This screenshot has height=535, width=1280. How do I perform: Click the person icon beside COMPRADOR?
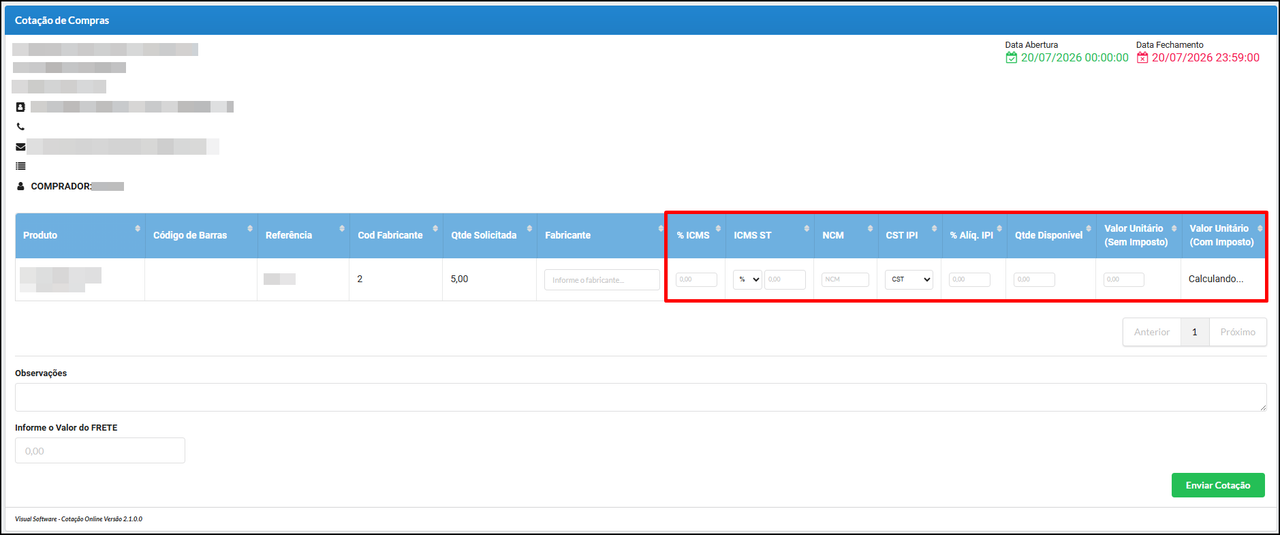20,186
